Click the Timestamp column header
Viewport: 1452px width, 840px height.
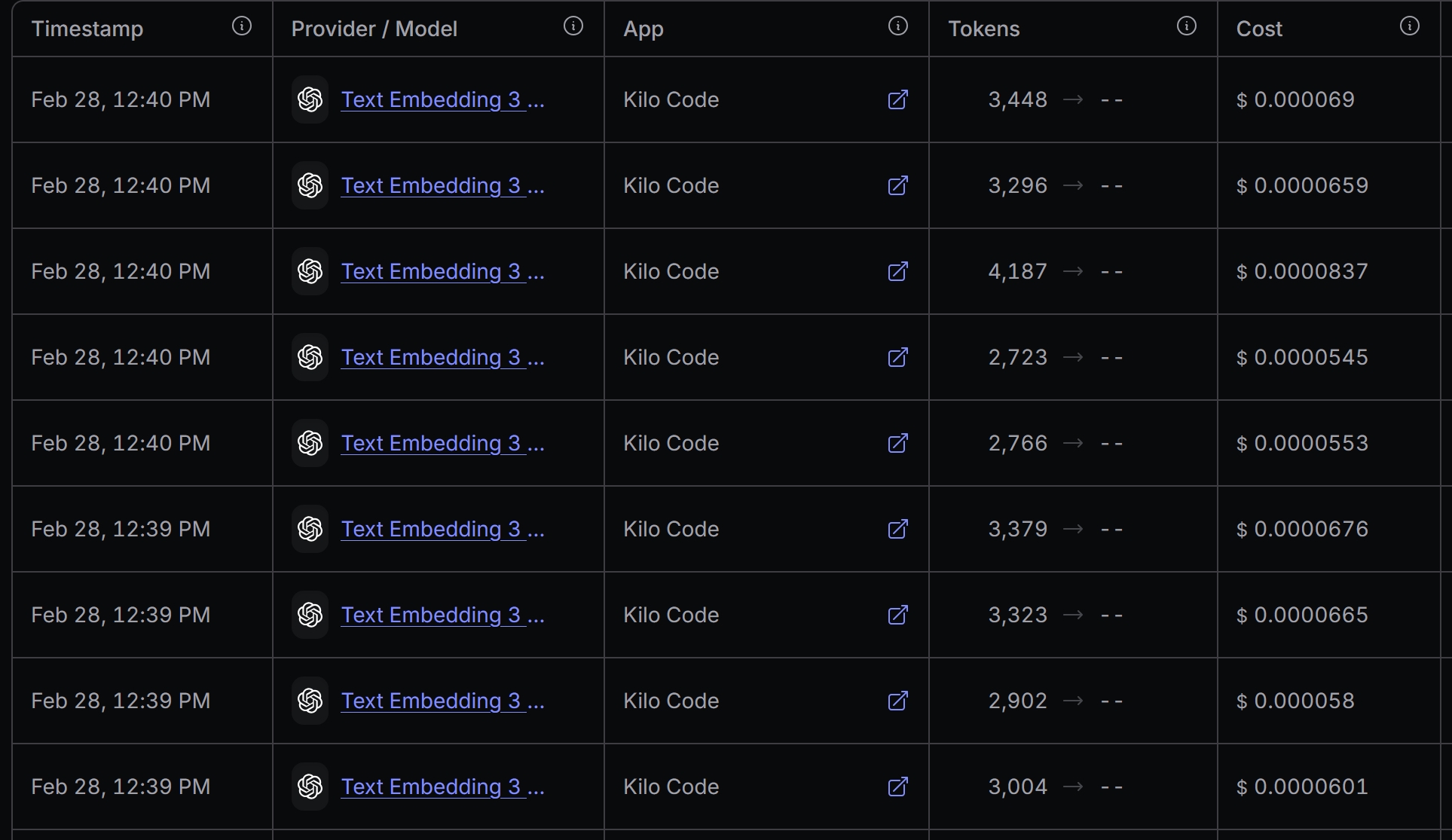87,29
